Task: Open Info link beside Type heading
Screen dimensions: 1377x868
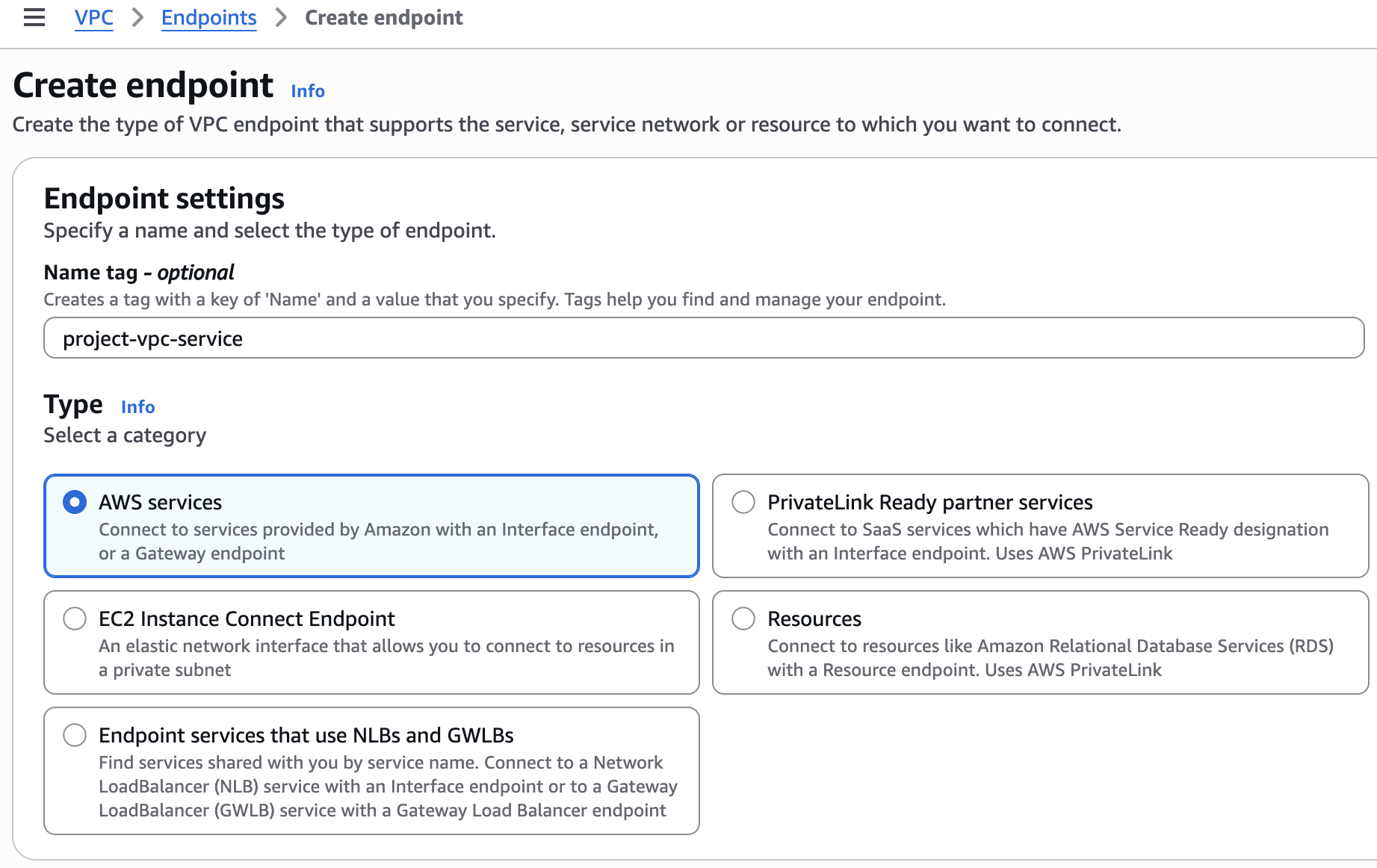Action: pyautogui.click(x=138, y=407)
